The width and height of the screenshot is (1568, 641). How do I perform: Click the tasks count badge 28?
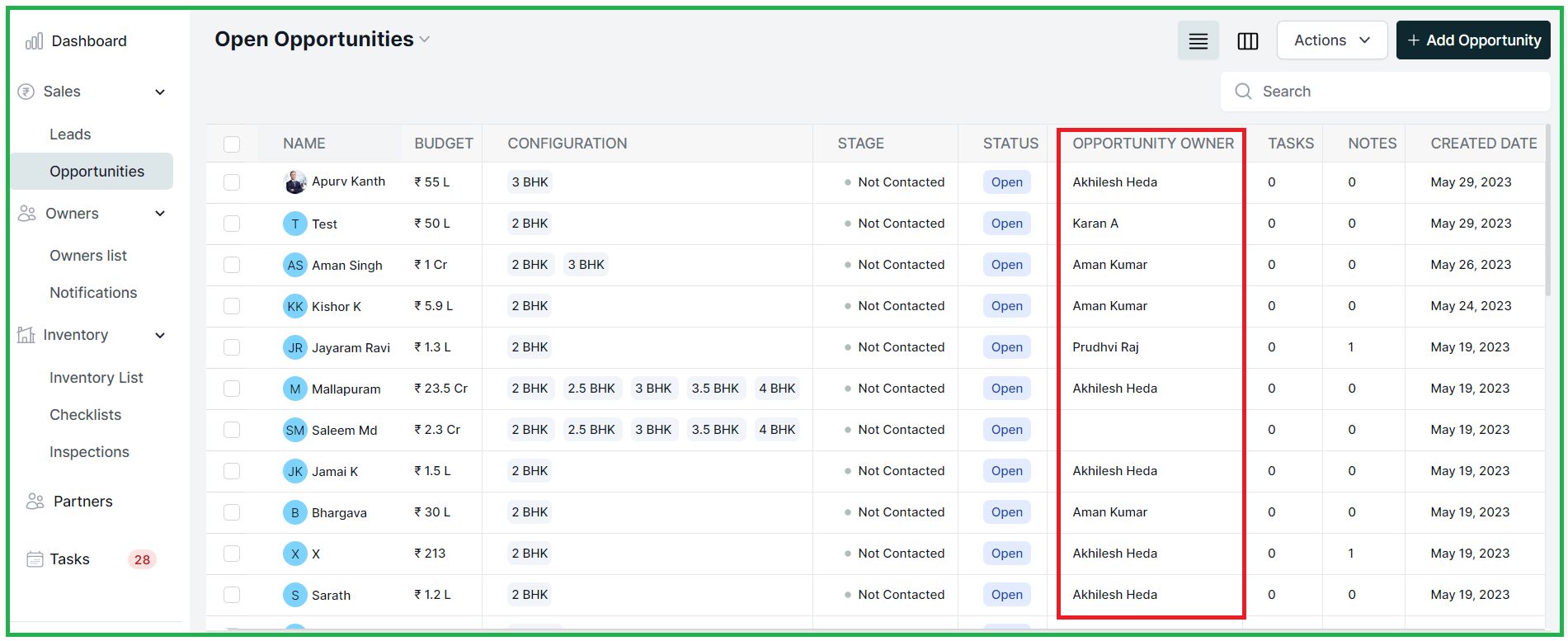pyautogui.click(x=142, y=559)
